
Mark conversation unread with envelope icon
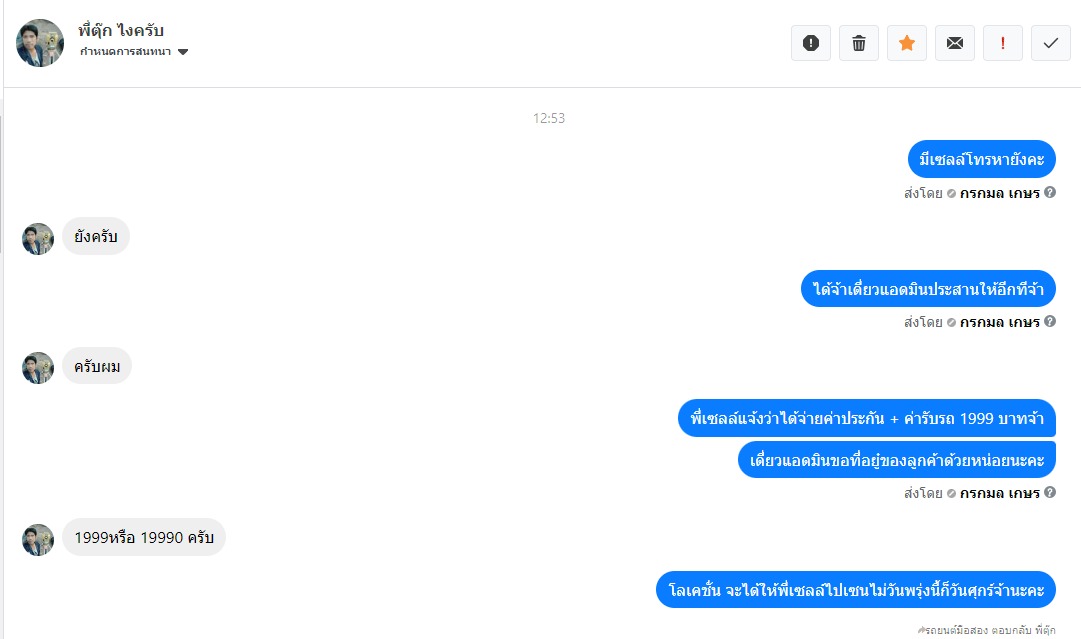click(x=955, y=43)
